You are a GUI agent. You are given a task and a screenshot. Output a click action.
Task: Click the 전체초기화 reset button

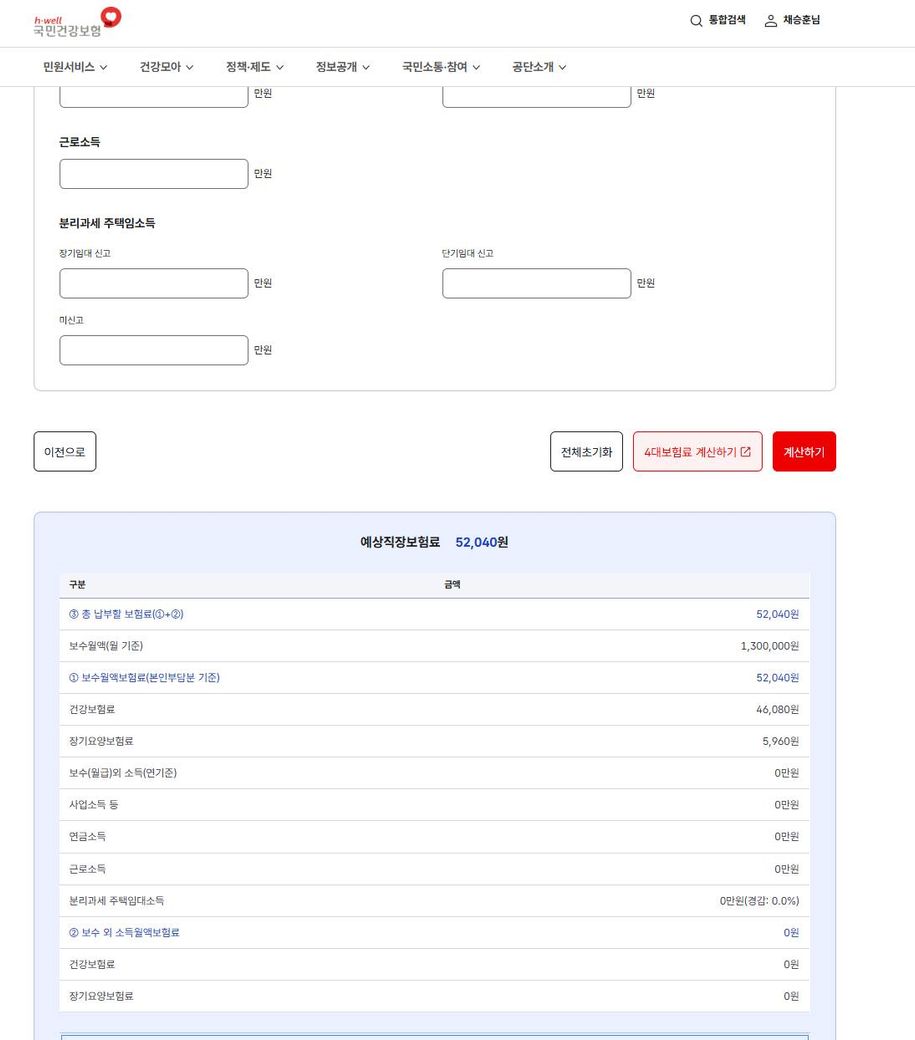click(586, 452)
